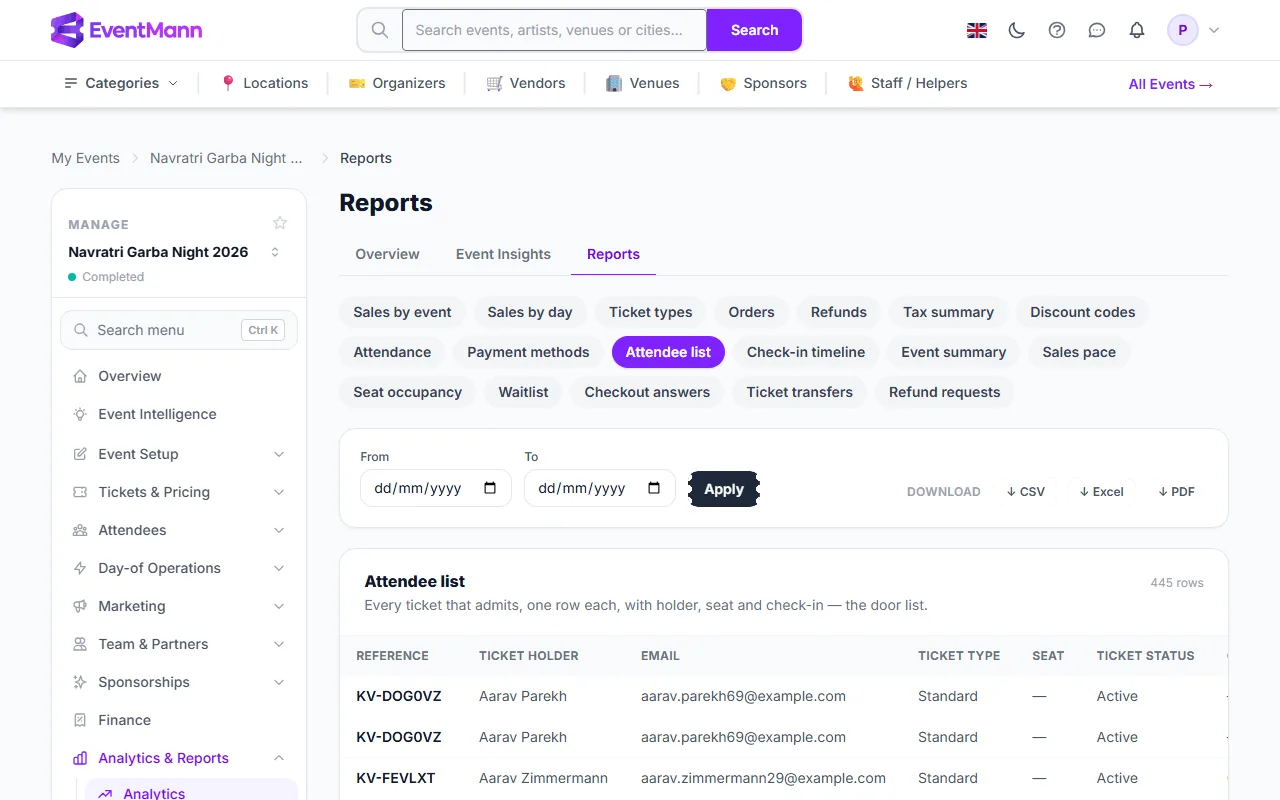Image resolution: width=1280 pixels, height=800 pixels.
Task: Open Finance in the sidebar
Action: pyautogui.click(x=179, y=720)
